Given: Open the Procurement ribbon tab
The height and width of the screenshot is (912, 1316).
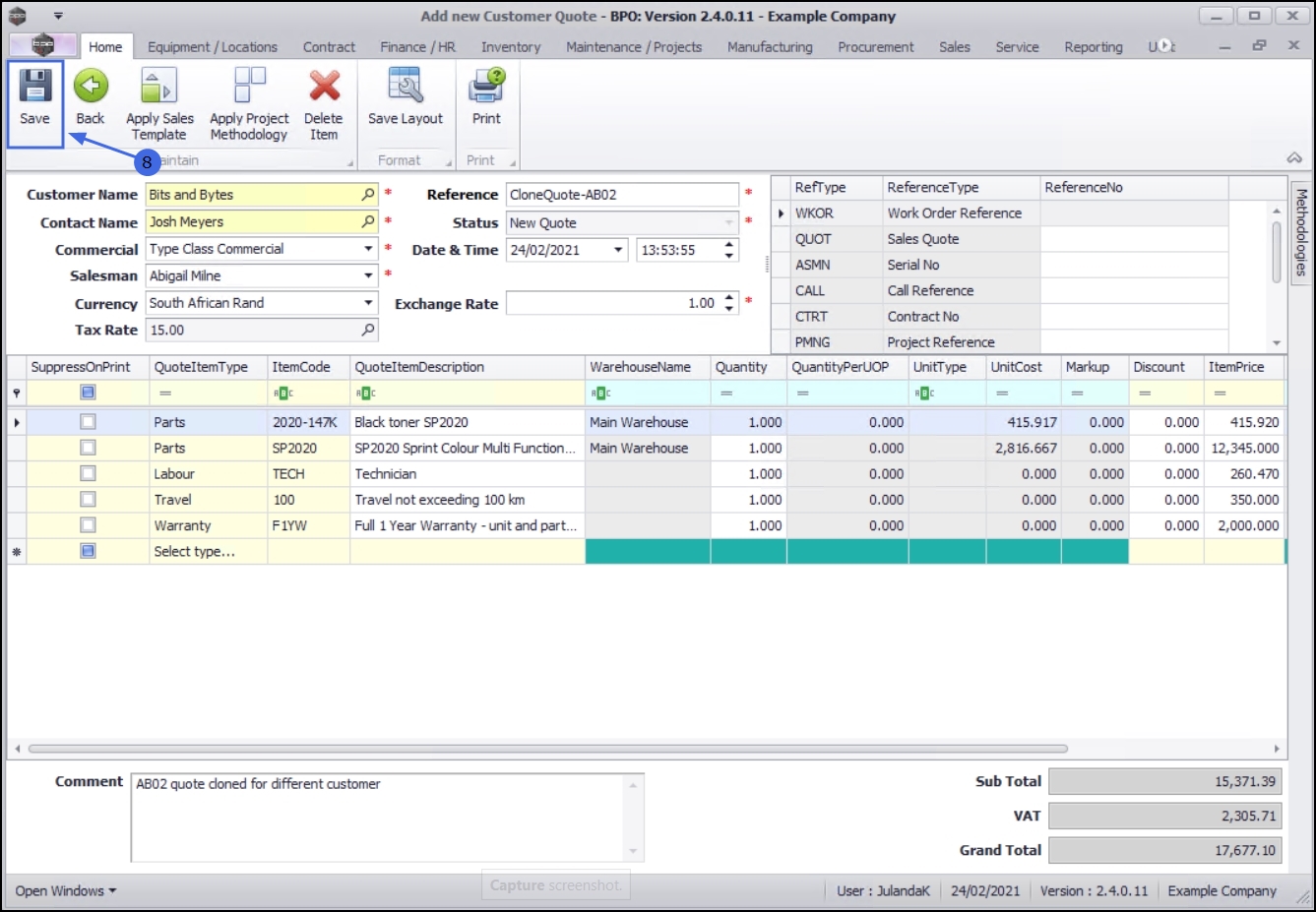Looking at the screenshot, I should point(875,47).
